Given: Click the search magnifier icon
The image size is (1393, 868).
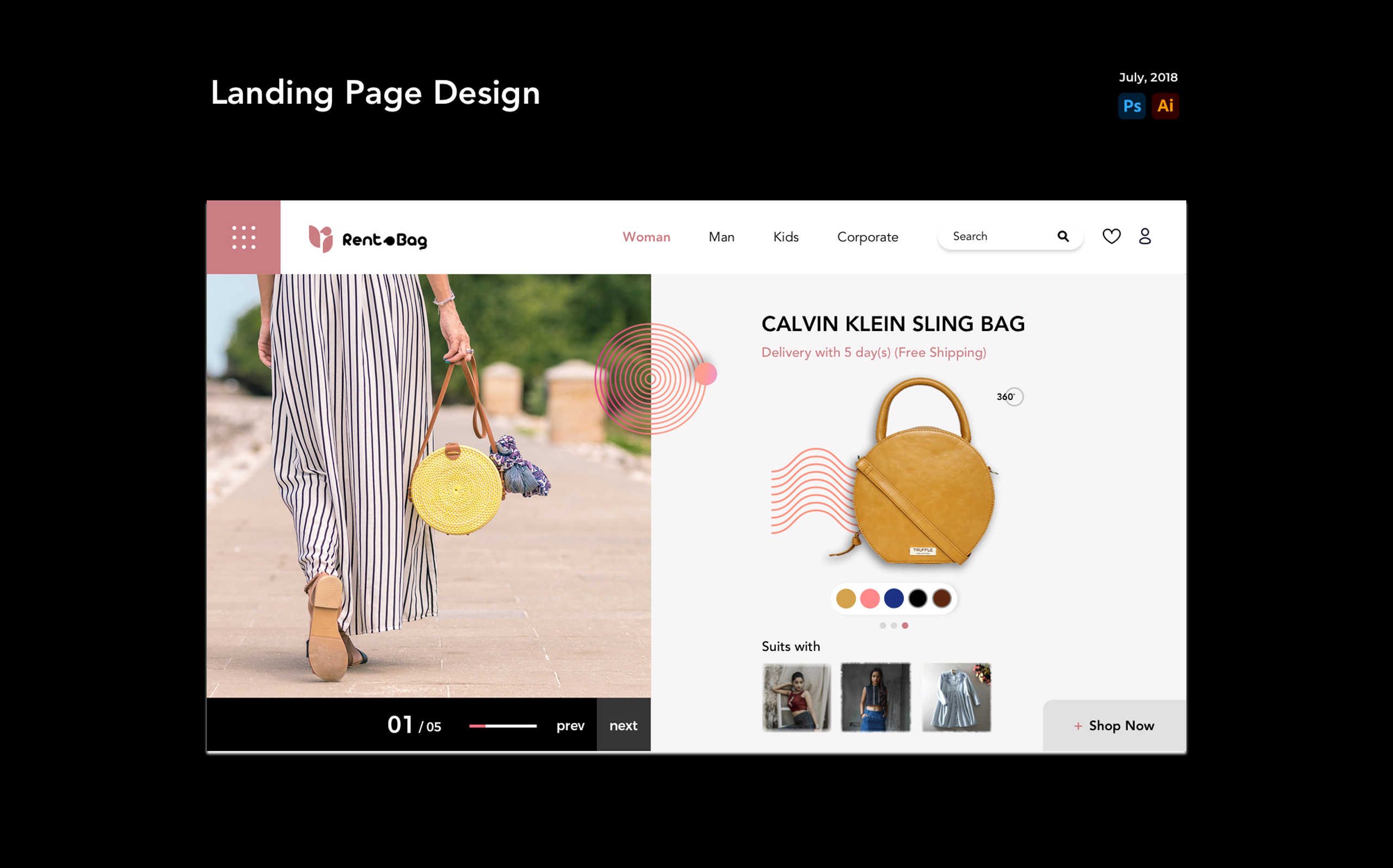Looking at the screenshot, I should click(1063, 236).
